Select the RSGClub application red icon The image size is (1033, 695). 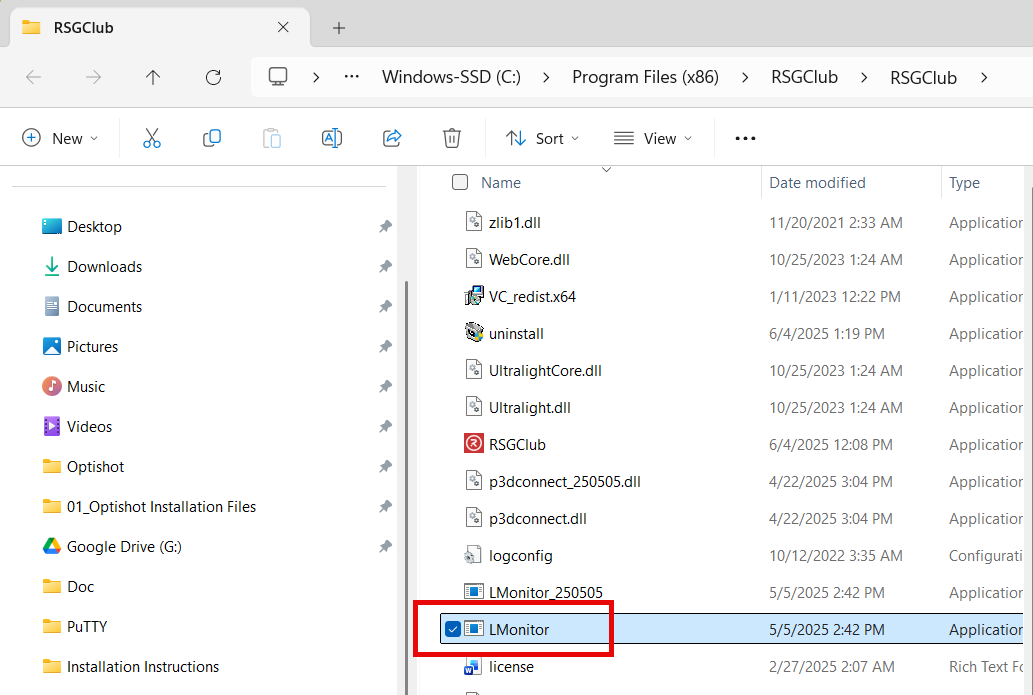(474, 444)
